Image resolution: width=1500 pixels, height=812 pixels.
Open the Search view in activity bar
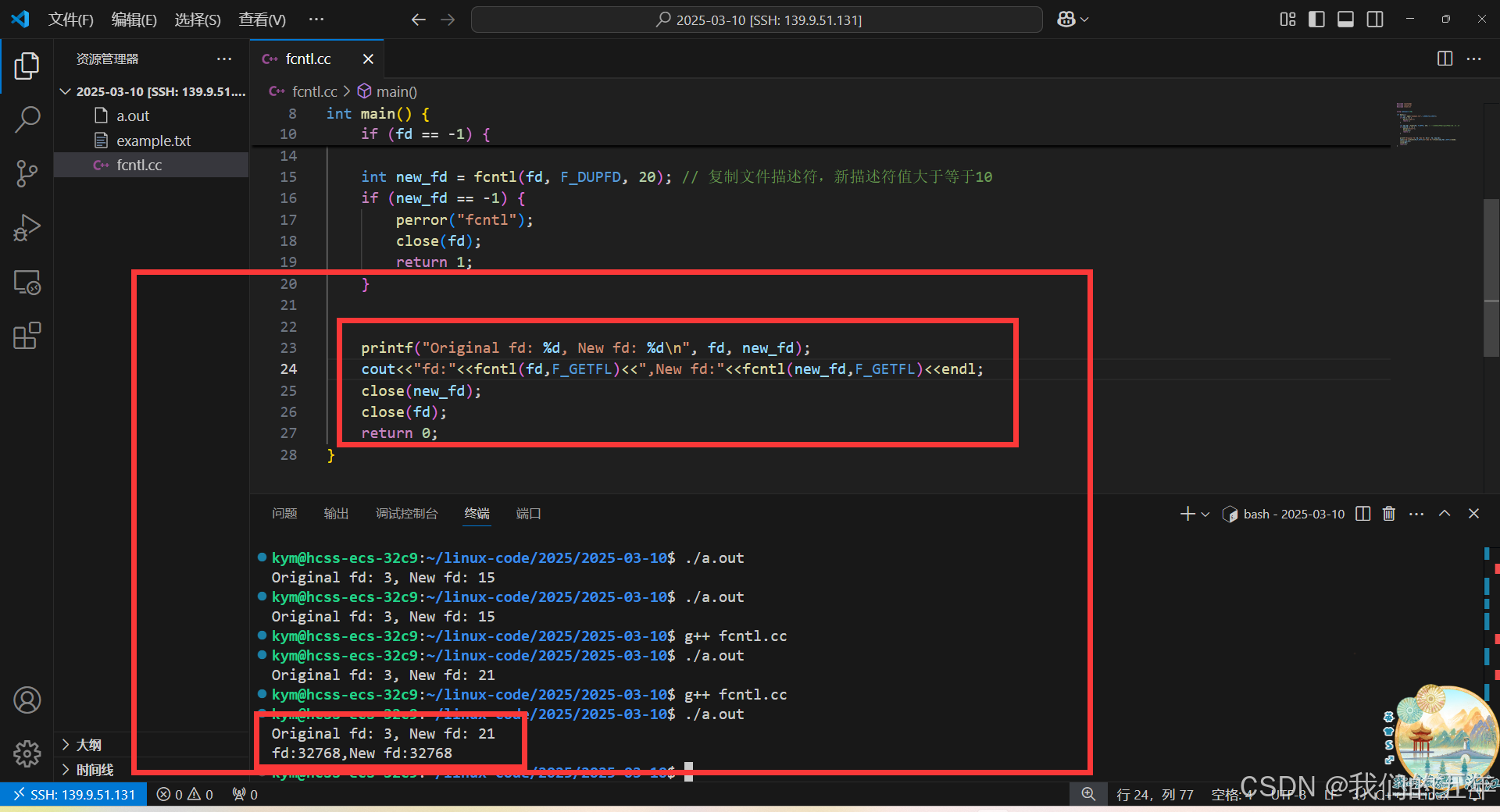(x=27, y=119)
